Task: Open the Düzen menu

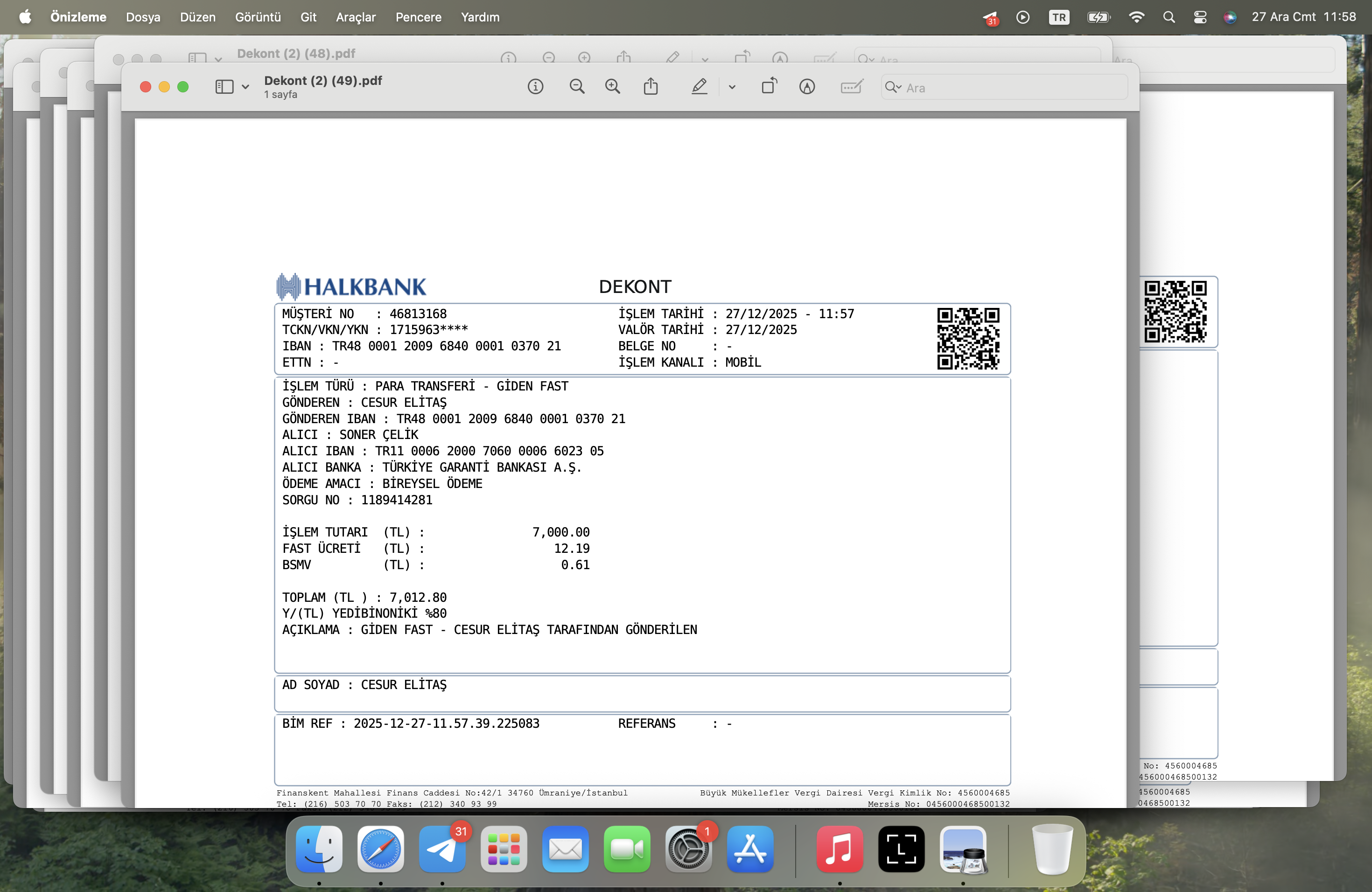Action: 198,17
